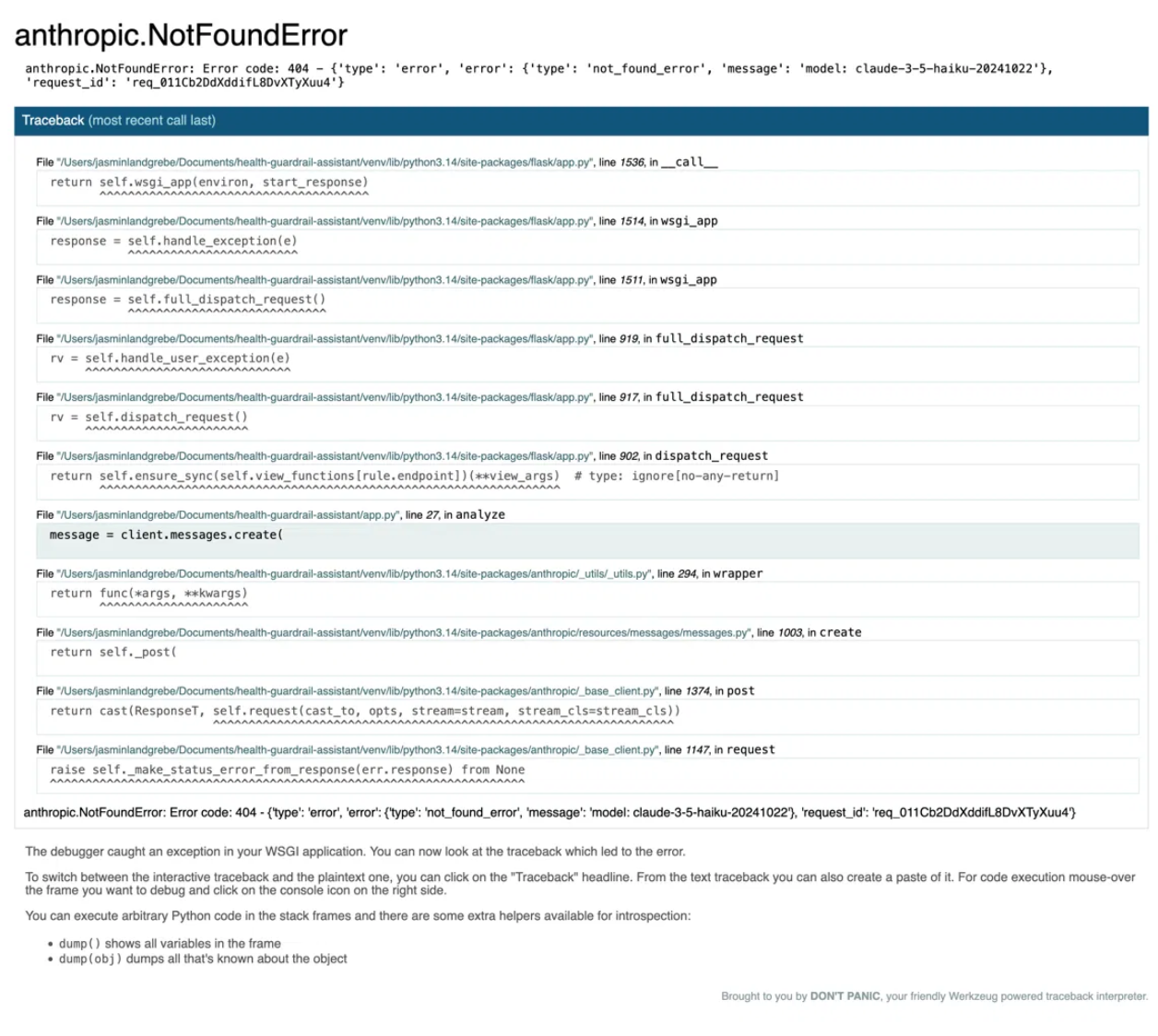Click highlighted line "message = client.messages.create("

[x=587, y=540]
